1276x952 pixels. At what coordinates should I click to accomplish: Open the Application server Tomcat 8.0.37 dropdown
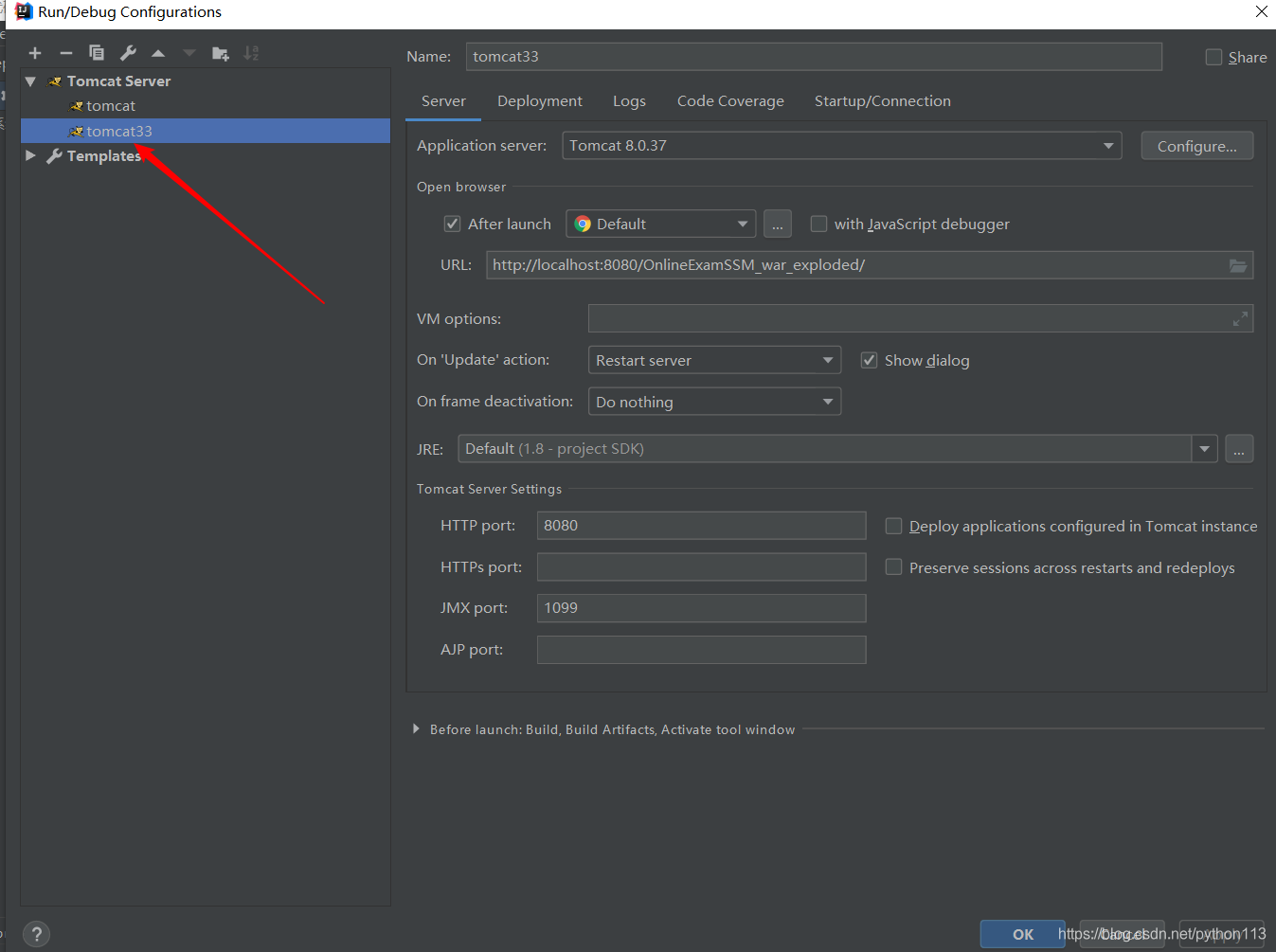point(842,146)
